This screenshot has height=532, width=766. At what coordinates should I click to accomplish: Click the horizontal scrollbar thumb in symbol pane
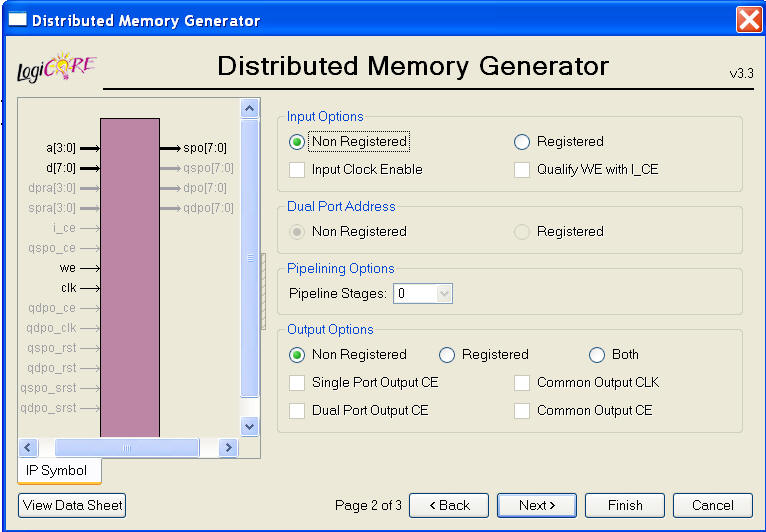pos(127,447)
